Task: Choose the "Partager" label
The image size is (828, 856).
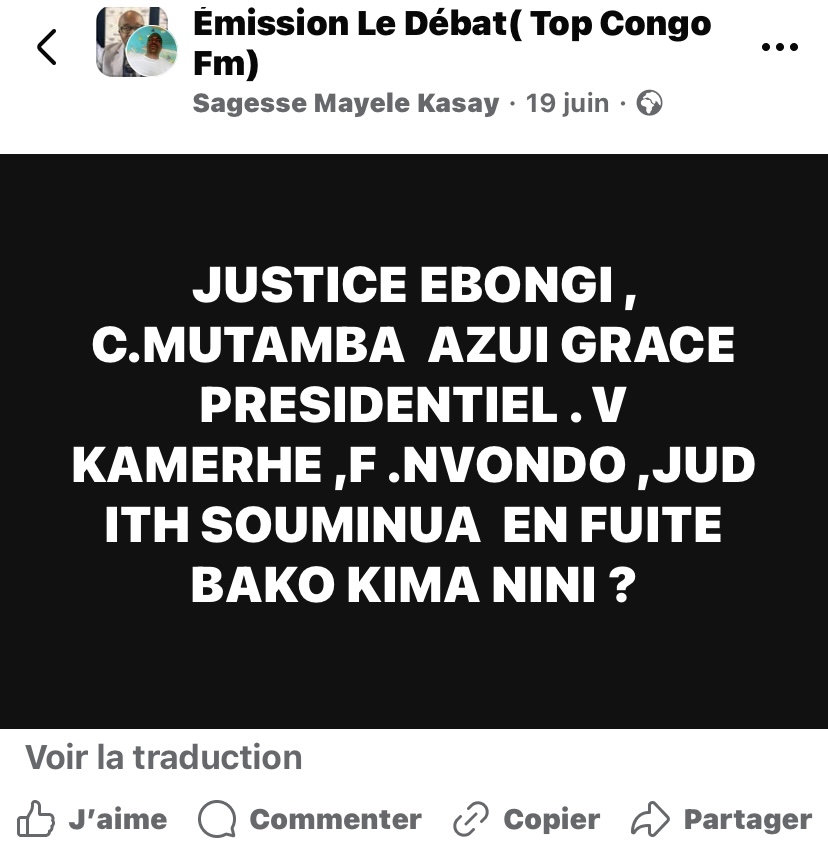Action: pyautogui.click(x=747, y=820)
